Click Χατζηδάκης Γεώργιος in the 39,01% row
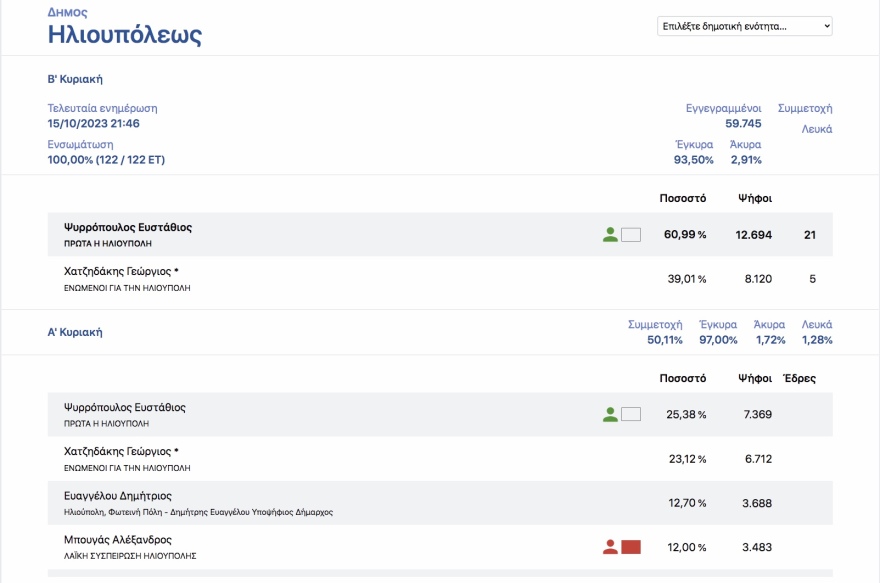 121,271
